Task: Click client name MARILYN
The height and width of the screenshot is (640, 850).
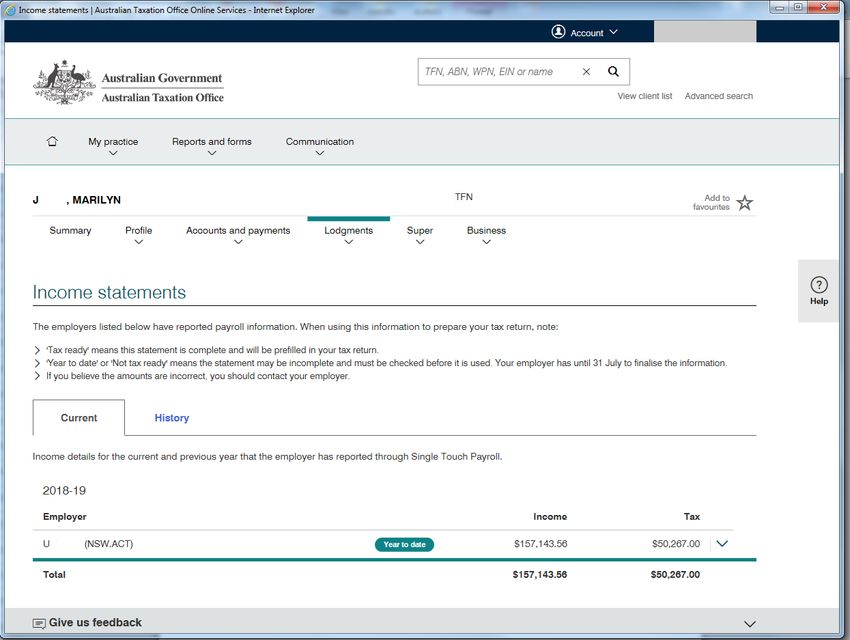Action: pyautogui.click(x=96, y=200)
